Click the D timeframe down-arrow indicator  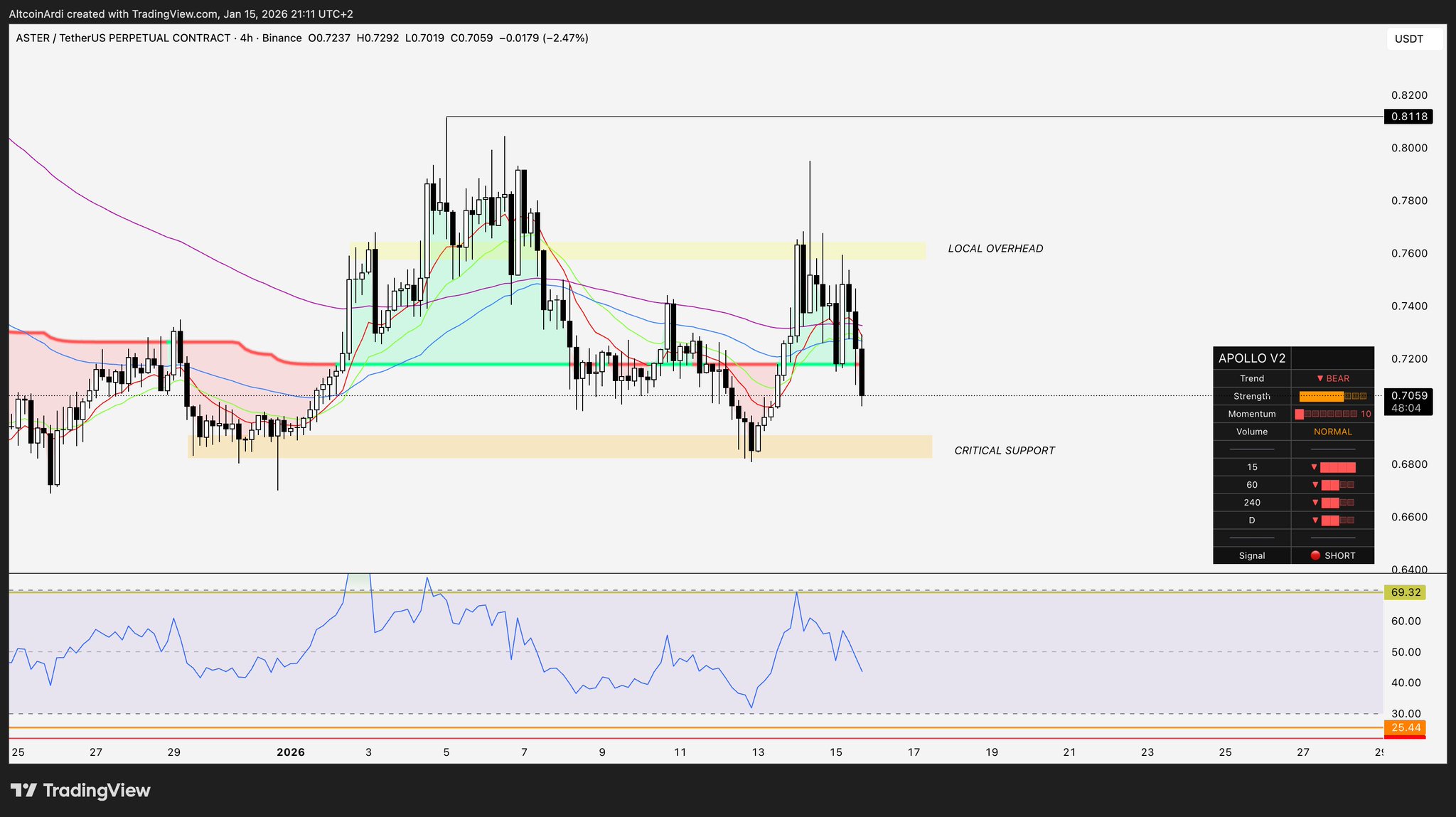[1314, 520]
